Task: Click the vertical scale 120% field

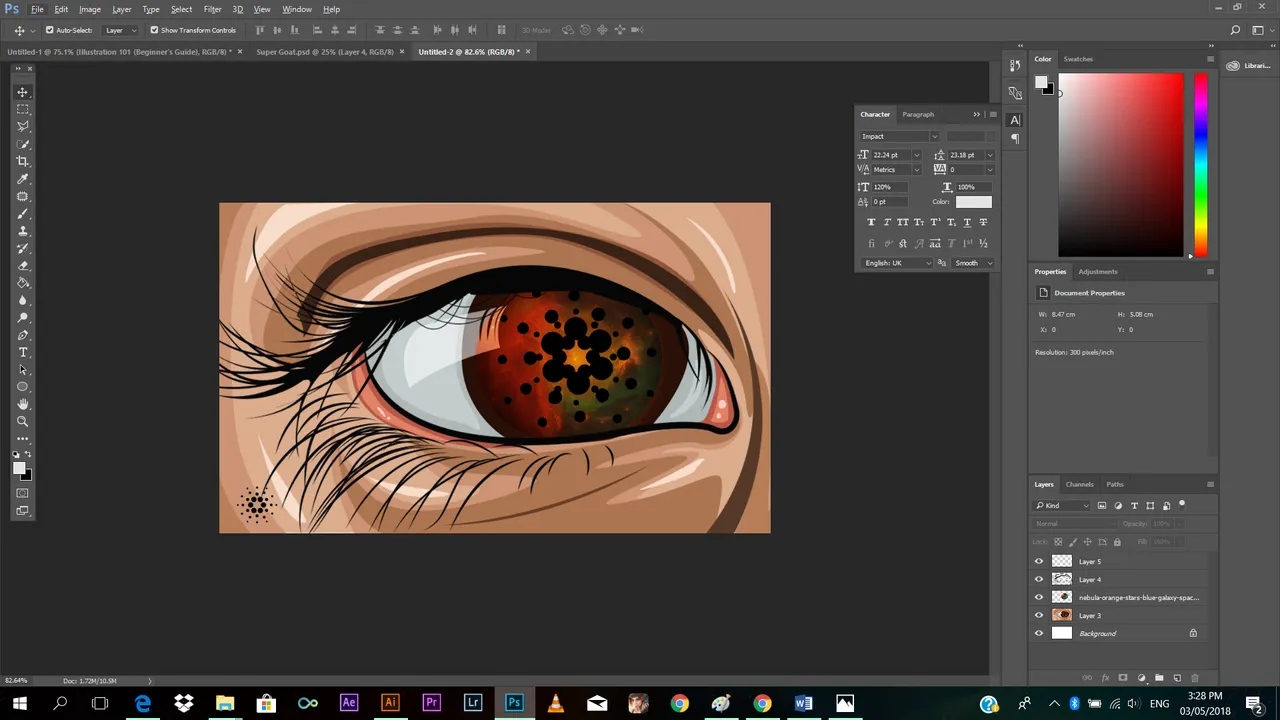Action: coord(889,187)
